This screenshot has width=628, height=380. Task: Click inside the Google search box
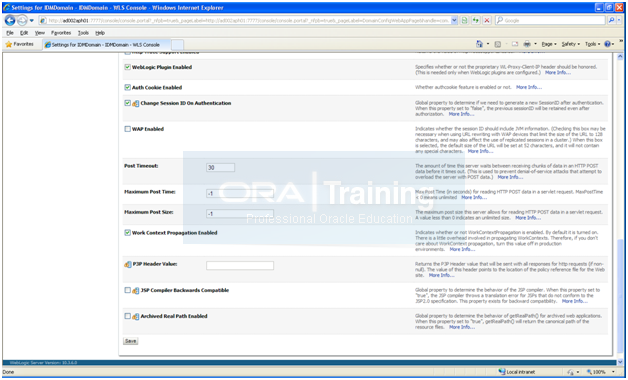click(x=550, y=20)
